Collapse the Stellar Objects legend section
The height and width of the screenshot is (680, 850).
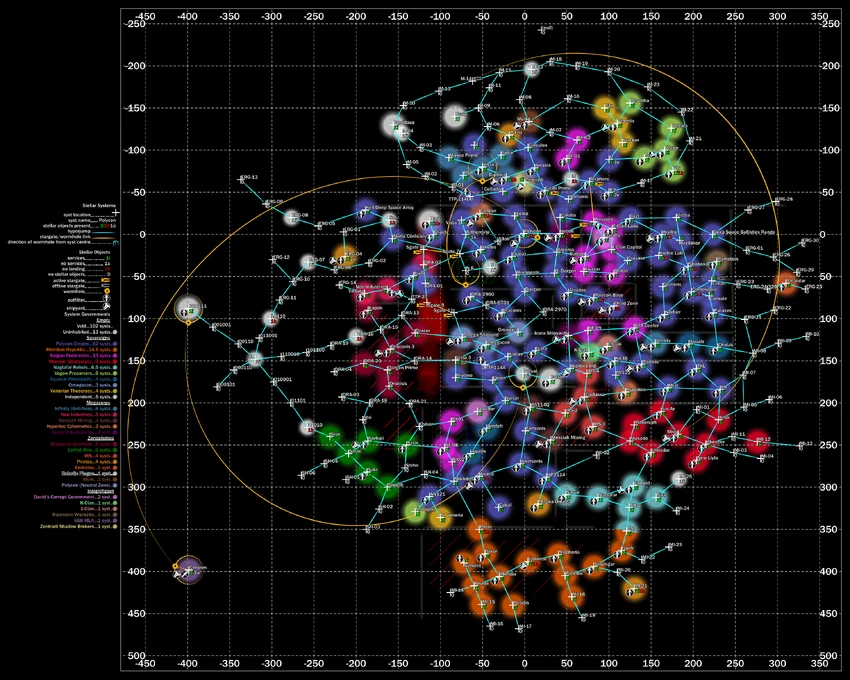tap(94, 251)
